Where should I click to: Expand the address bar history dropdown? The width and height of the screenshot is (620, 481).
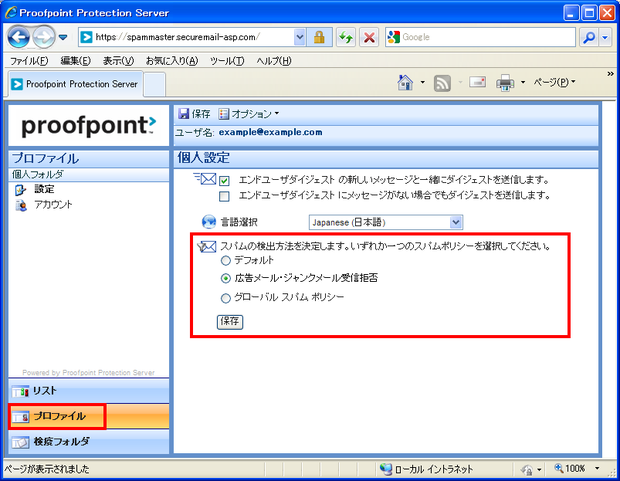[x=300, y=37]
